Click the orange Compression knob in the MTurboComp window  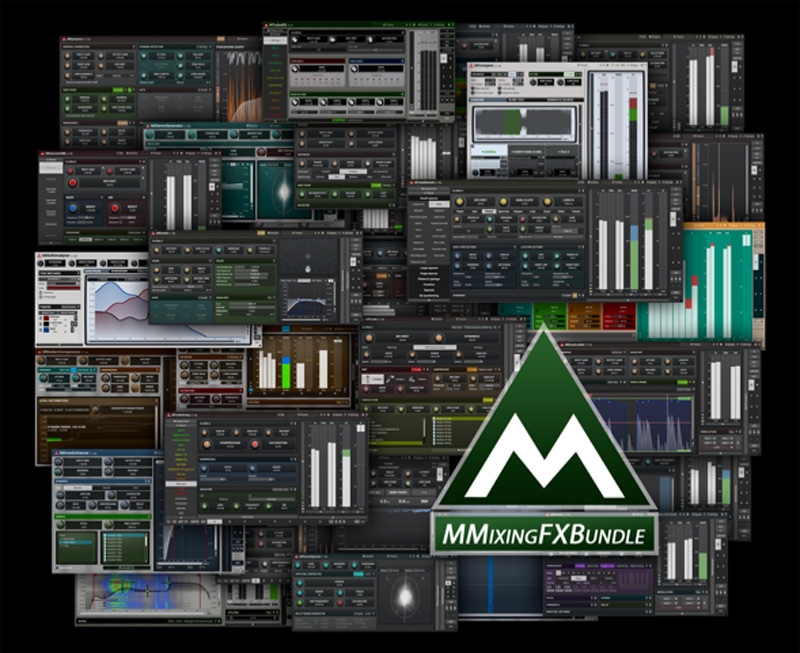[x=207, y=444]
